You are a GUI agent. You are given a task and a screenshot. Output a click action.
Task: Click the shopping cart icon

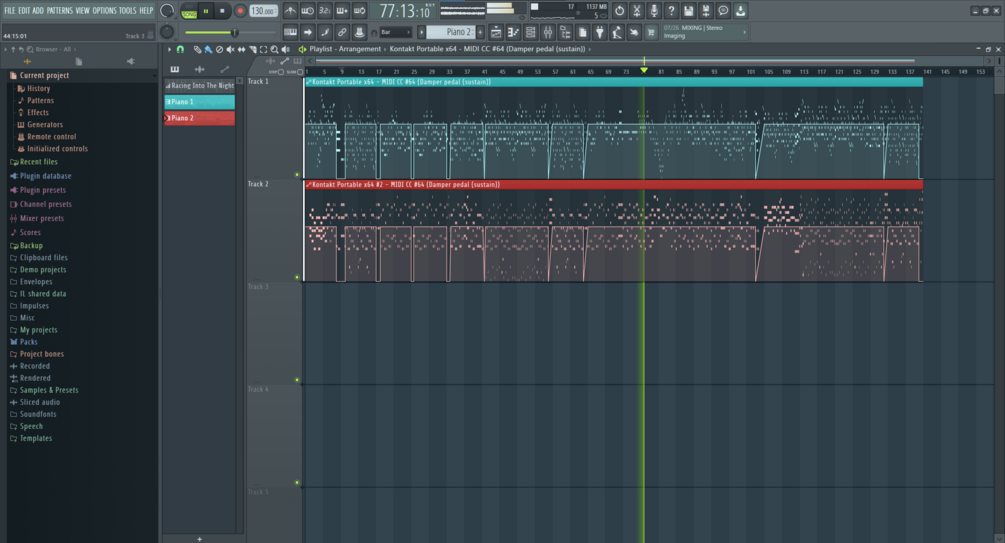pyautogui.click(x=651, y=33)
